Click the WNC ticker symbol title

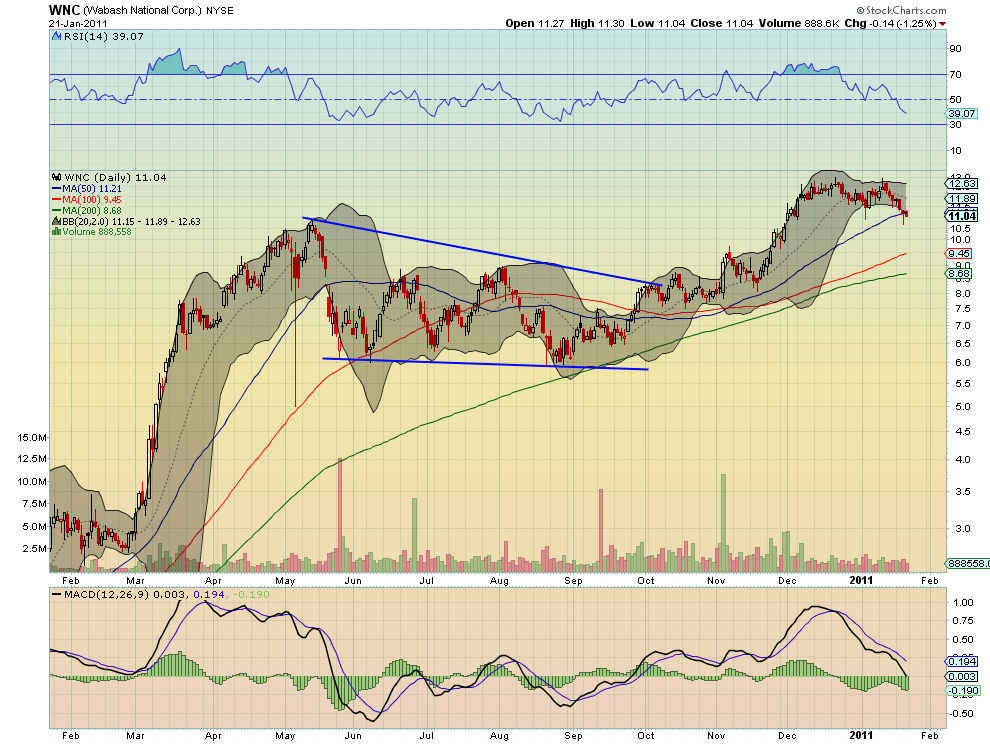tap(64, 10)
